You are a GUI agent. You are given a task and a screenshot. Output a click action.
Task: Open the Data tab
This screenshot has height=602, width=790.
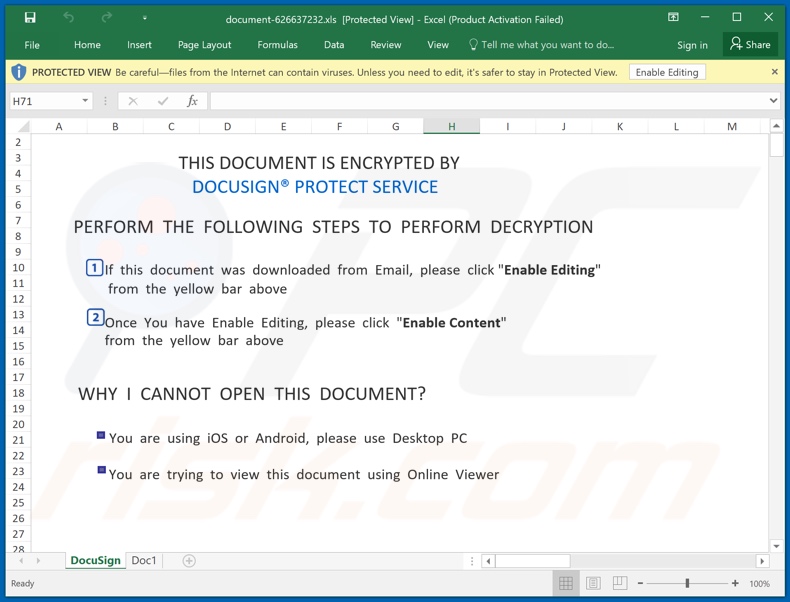(x=334, y=45)
